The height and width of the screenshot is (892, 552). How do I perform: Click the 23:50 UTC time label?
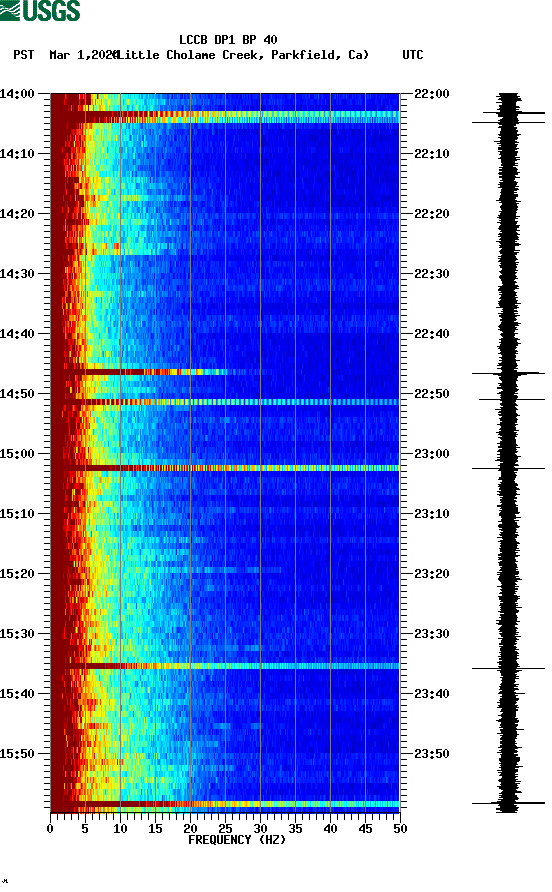(432, 754)
